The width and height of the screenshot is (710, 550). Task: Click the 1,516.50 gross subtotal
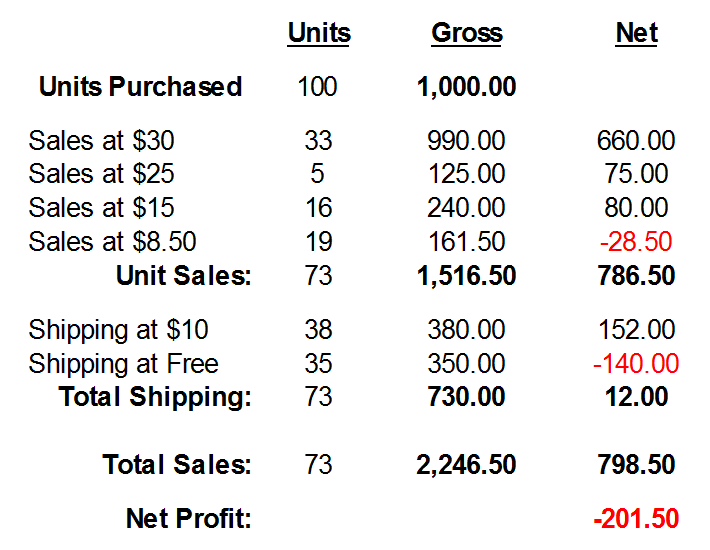click(x=466, y=275)
